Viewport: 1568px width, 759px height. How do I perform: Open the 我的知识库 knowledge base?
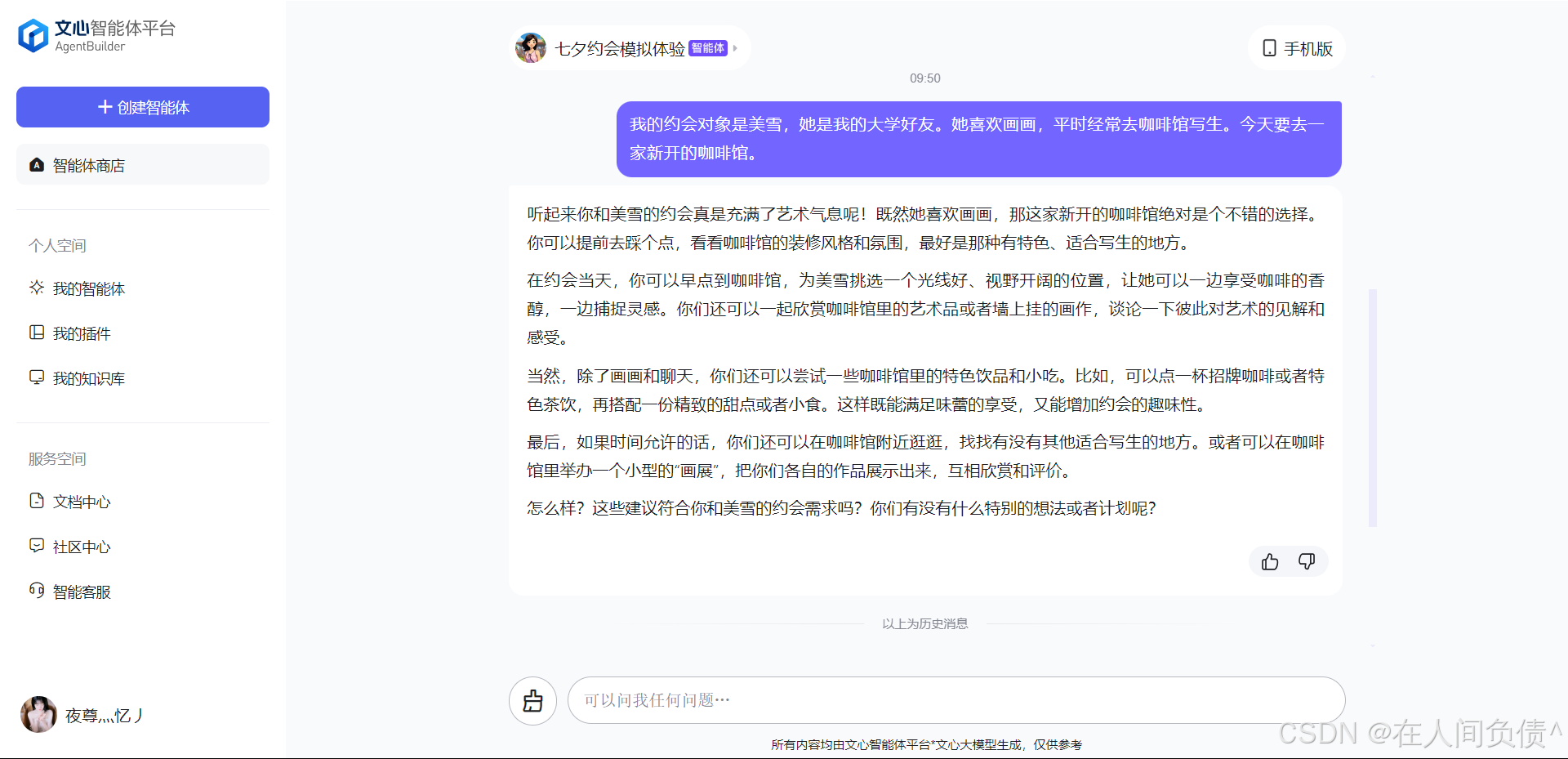point(89,377)
